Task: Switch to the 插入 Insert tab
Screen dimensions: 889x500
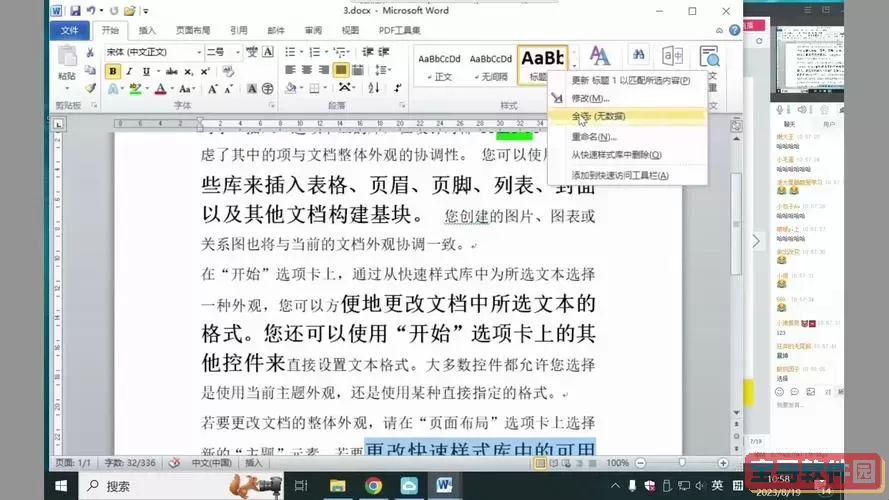Action: (147, 31)
